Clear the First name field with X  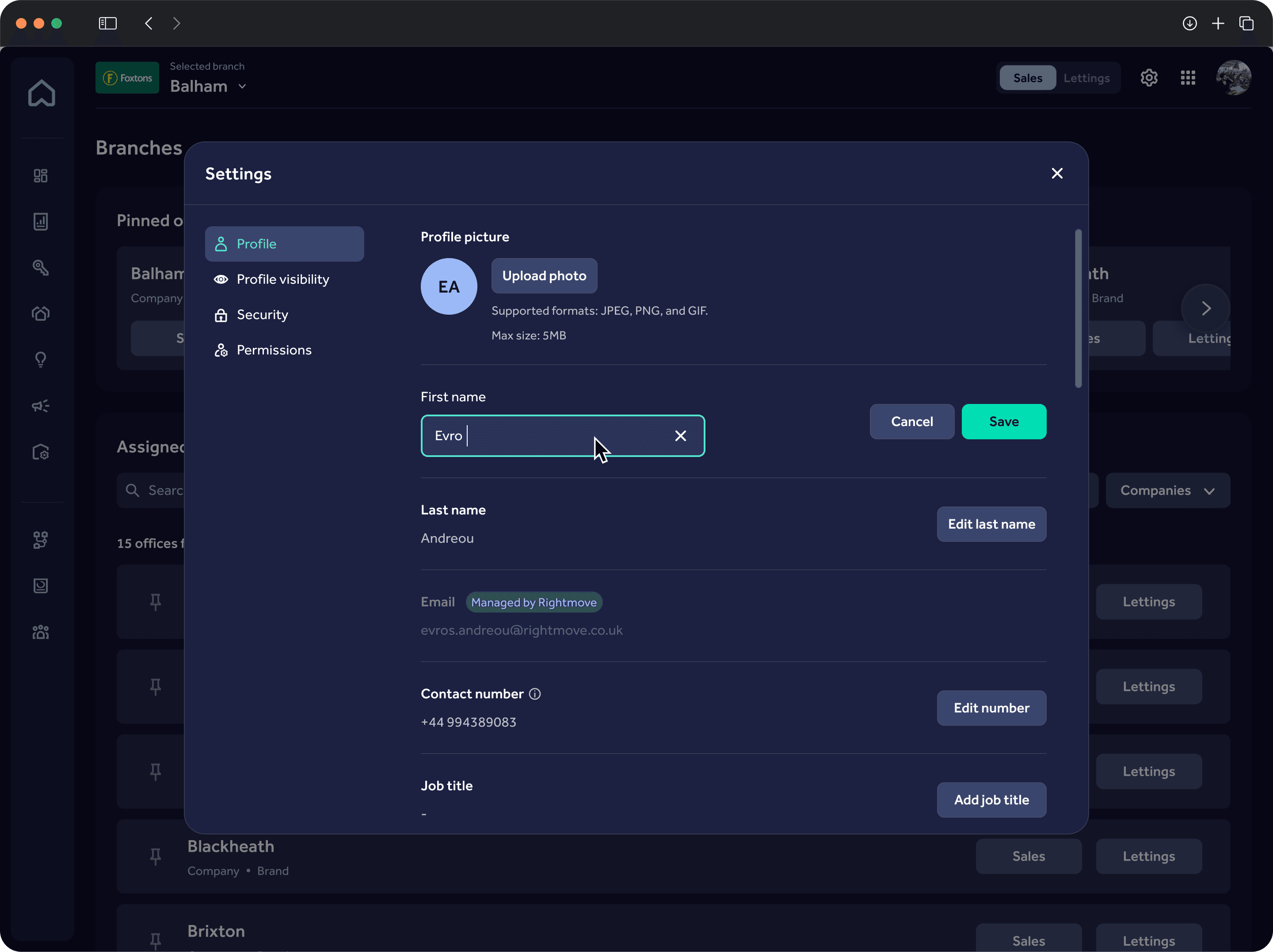[680, 436]
